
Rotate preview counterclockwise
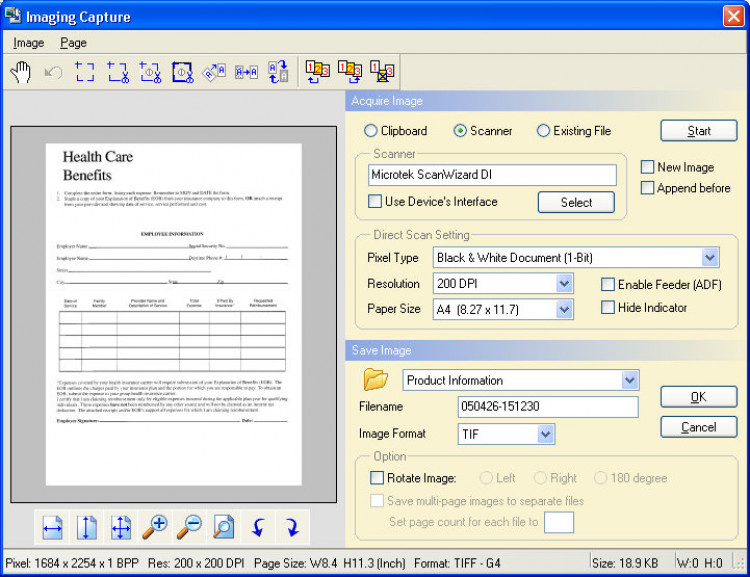point(258,528)
